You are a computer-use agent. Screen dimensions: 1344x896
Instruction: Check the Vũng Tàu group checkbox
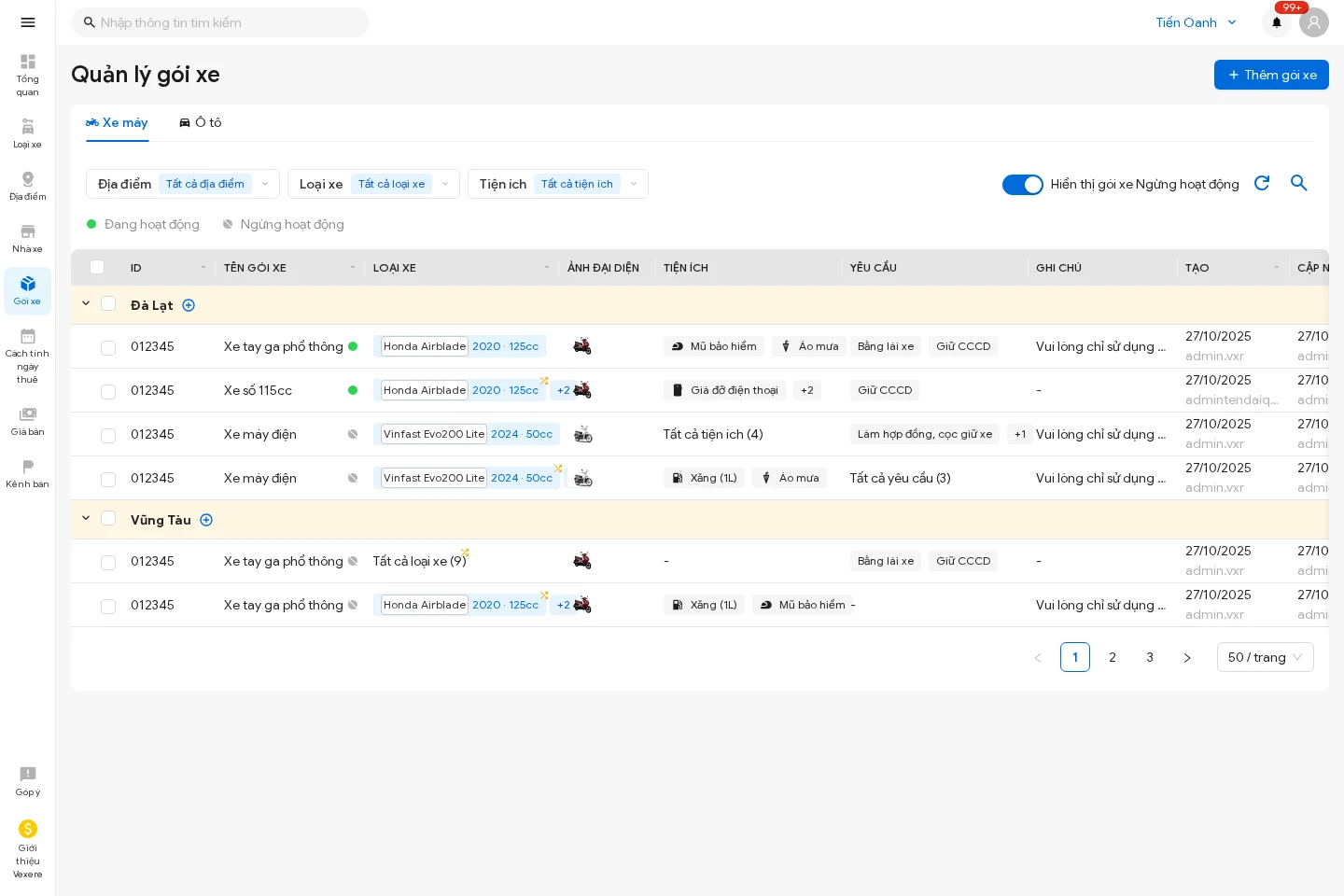pyautogui.click(x=108, y=518)
